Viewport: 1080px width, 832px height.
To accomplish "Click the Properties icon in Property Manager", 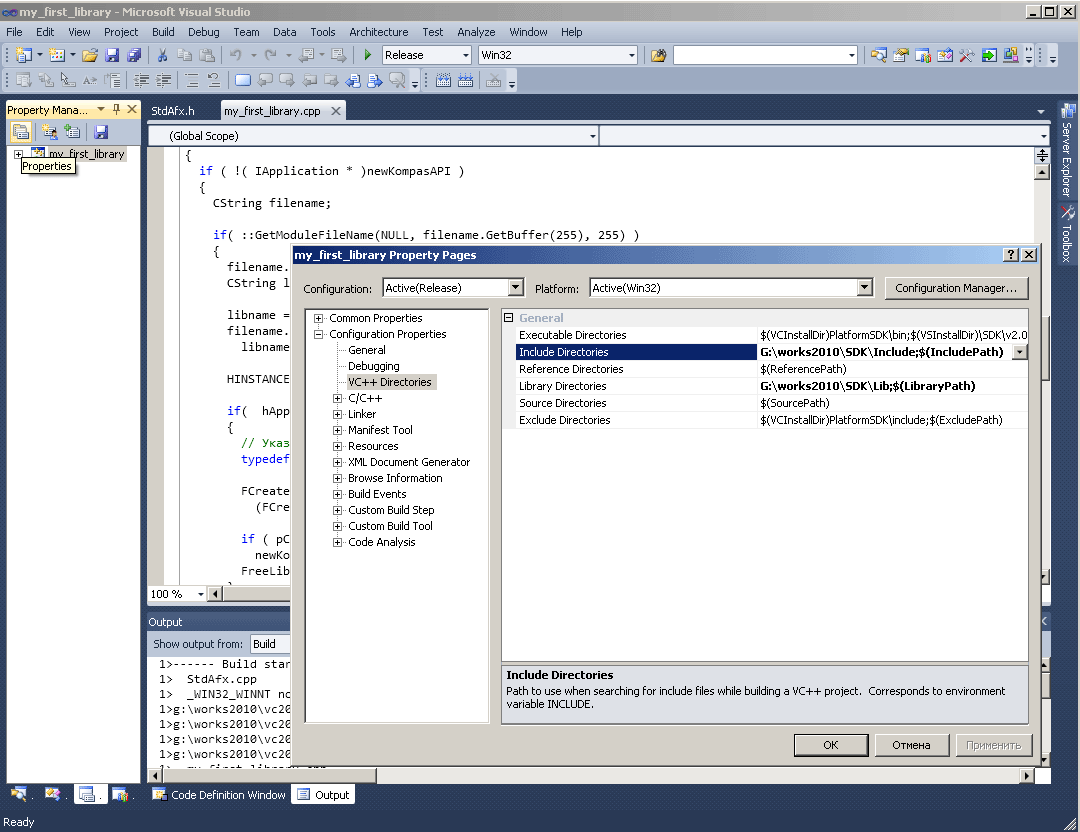I will 20,131.
